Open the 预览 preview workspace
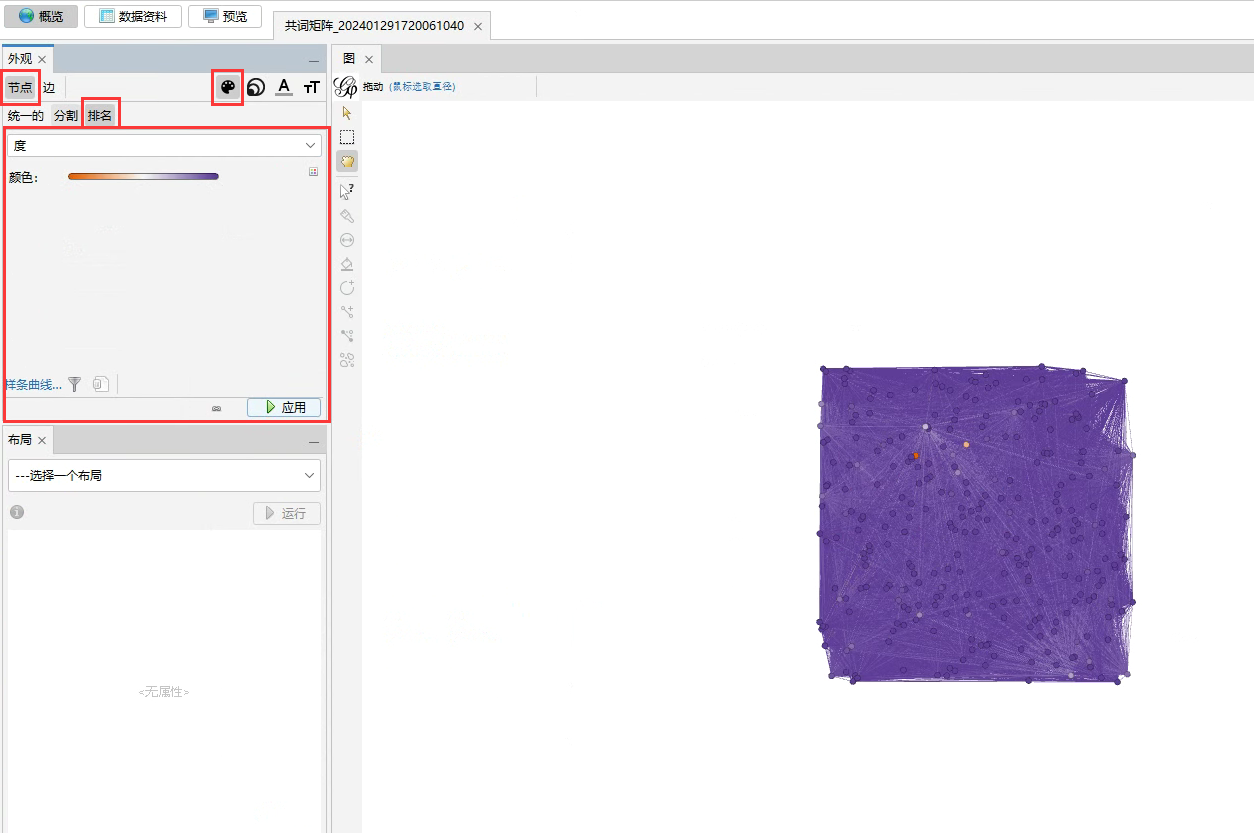 pyautogui.click(x=225, y=16)
